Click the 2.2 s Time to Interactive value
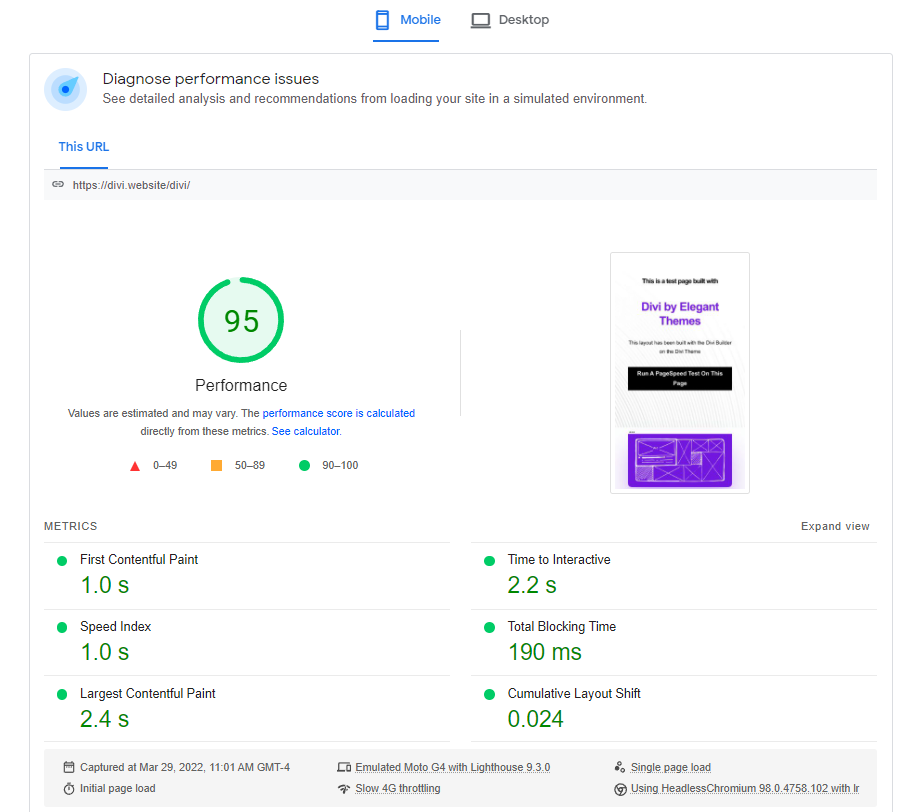This screenshot has width=922, height=812. point(532,585)
